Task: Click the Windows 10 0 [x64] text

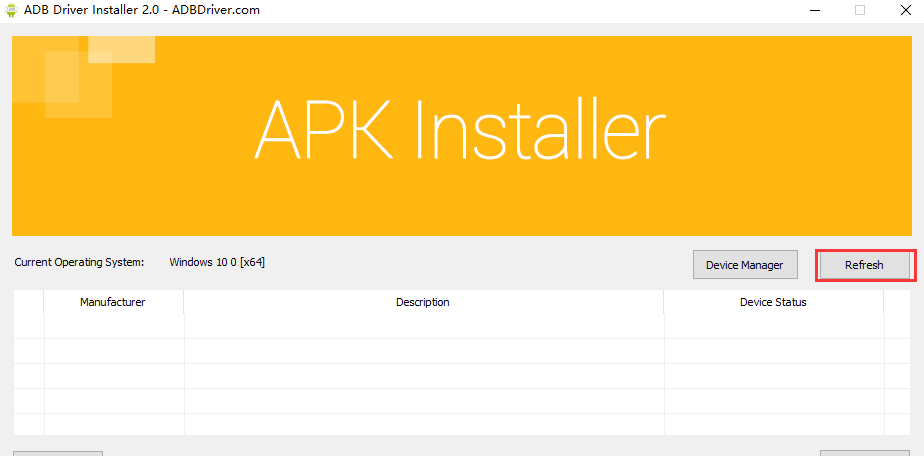Action: coord(217,263)
